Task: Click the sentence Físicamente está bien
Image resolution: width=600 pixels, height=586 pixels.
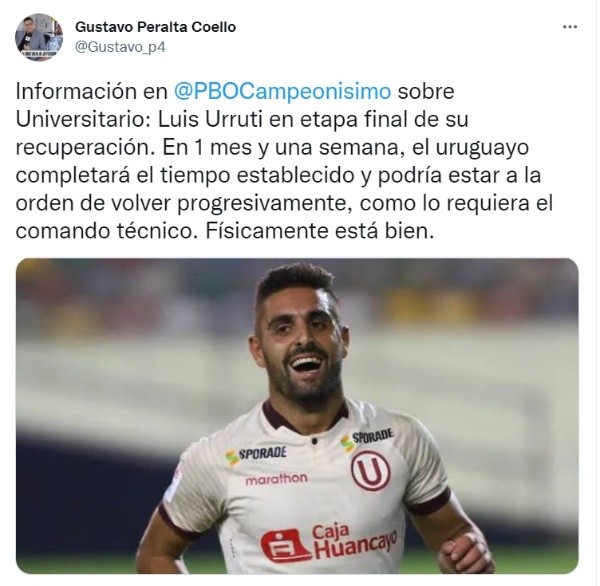Action: coord(320,231)
